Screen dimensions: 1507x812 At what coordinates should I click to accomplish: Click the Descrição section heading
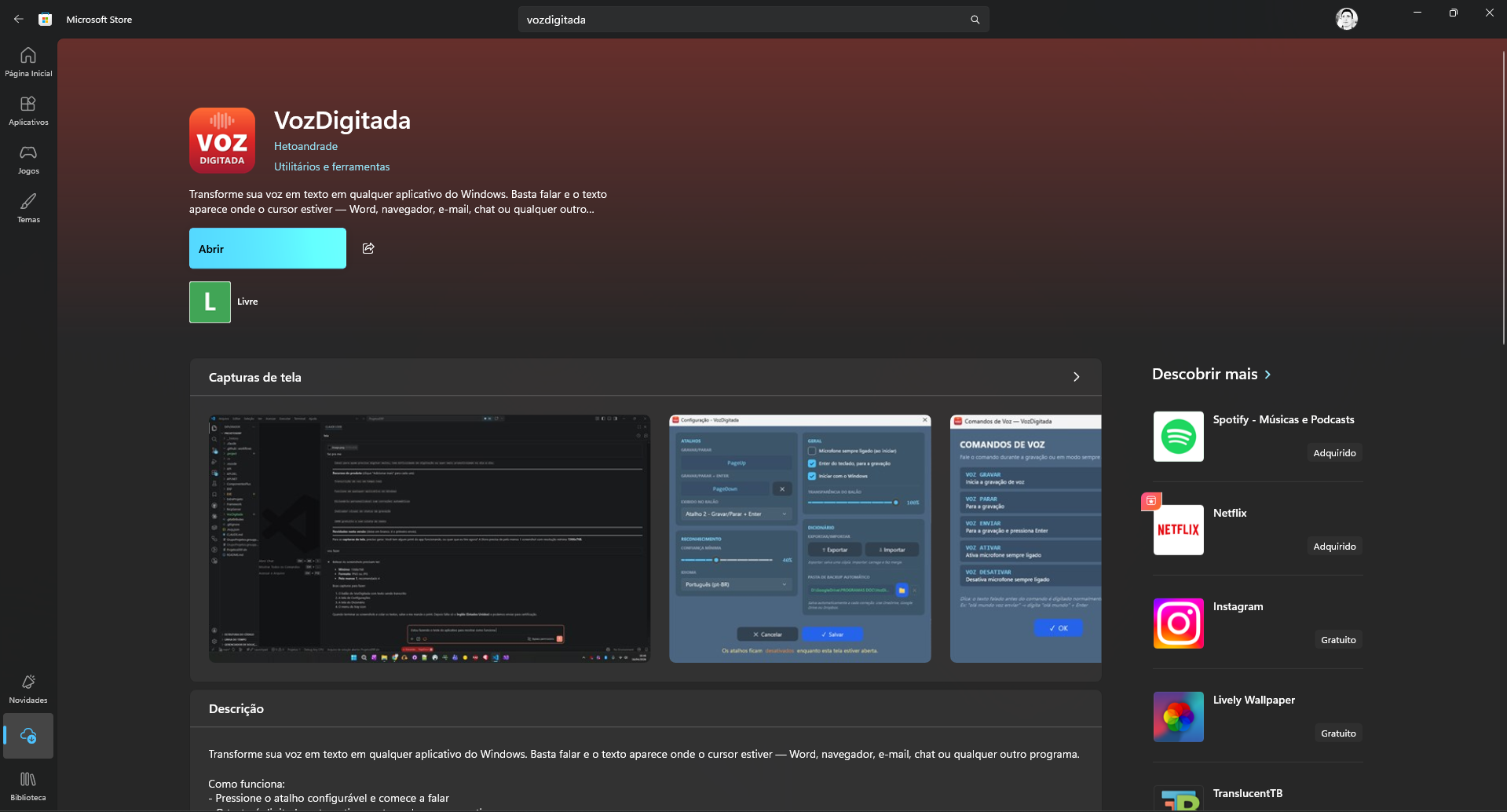pos(236,708)
